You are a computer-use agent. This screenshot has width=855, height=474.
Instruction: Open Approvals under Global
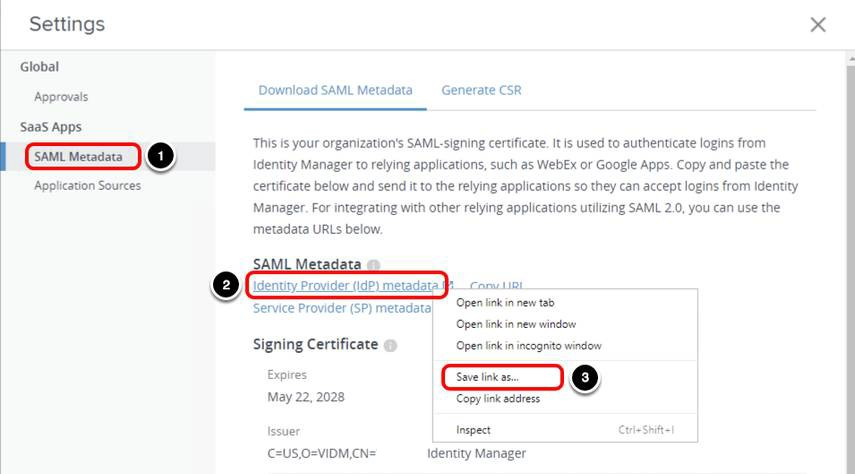point(61,97)
